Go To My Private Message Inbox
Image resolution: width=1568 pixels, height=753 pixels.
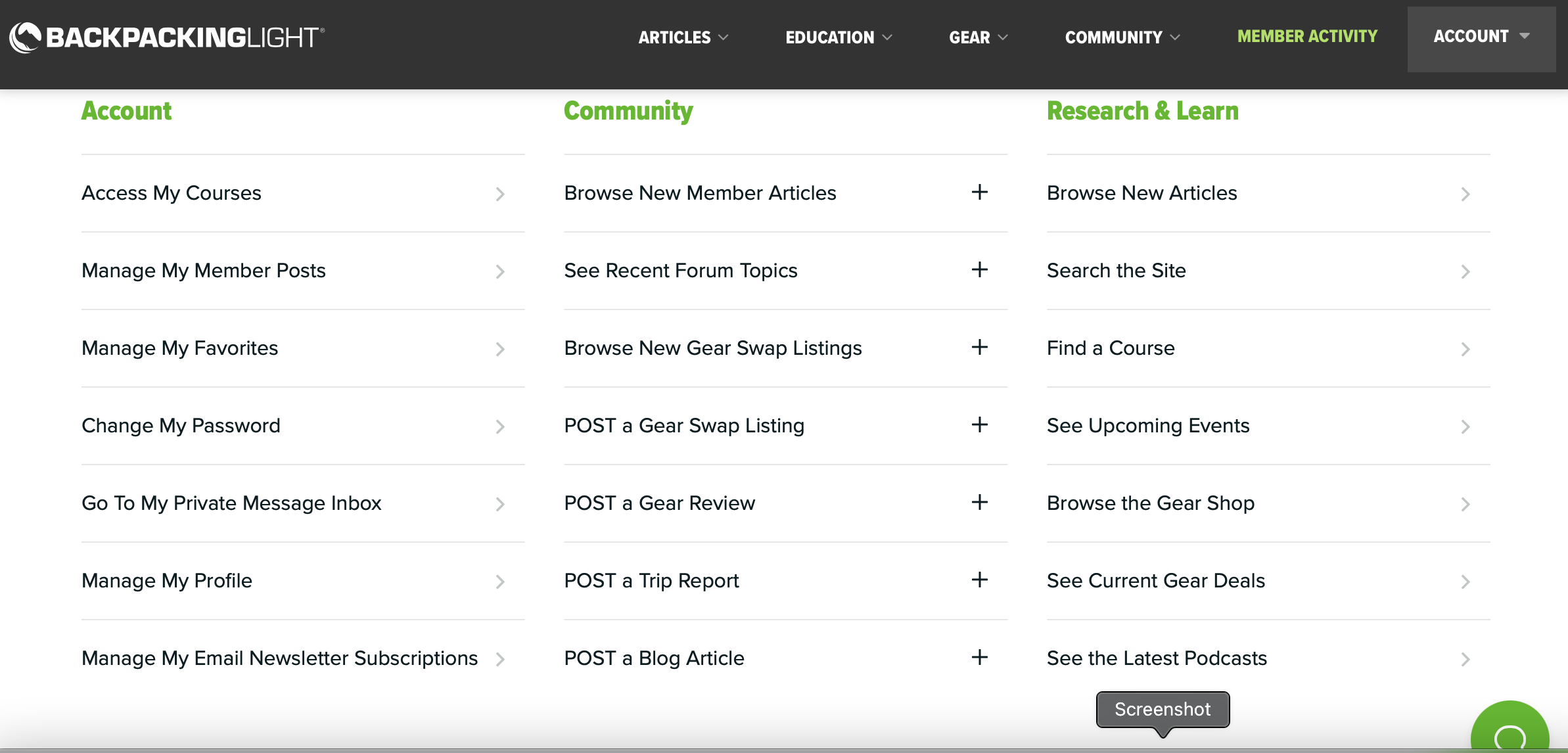click(231, 503)
